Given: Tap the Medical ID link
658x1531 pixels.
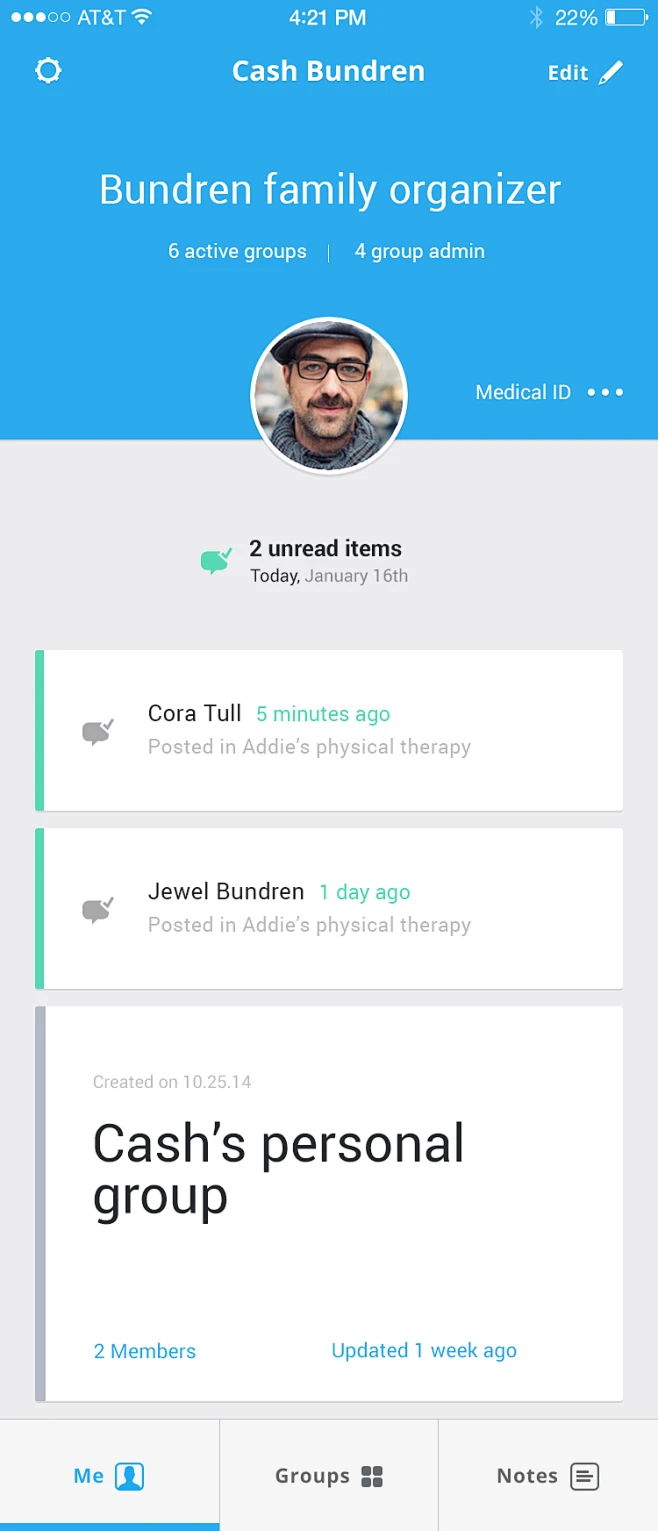Looking at the screenshot, I should [523, 392].
